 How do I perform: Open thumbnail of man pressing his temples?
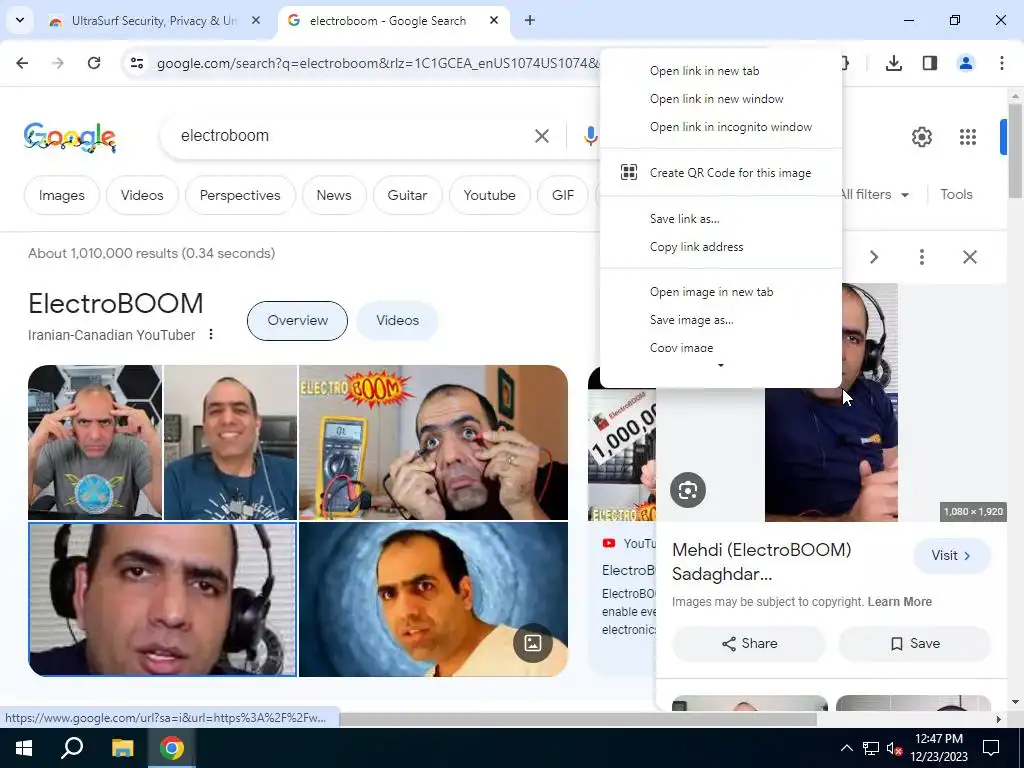click(x=95, y=442)
